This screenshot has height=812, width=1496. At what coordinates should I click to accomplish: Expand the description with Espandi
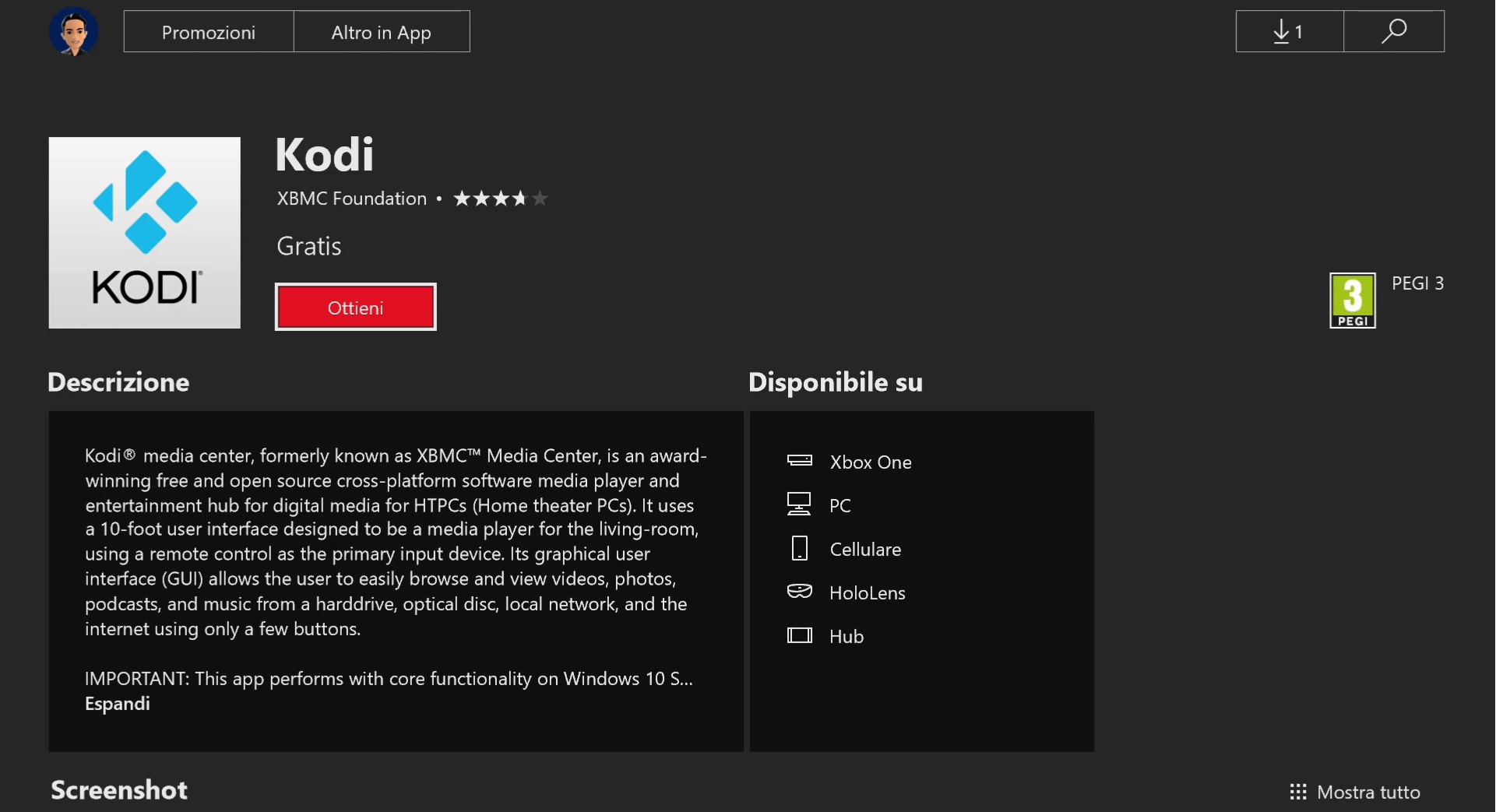(x=118, y=704)
